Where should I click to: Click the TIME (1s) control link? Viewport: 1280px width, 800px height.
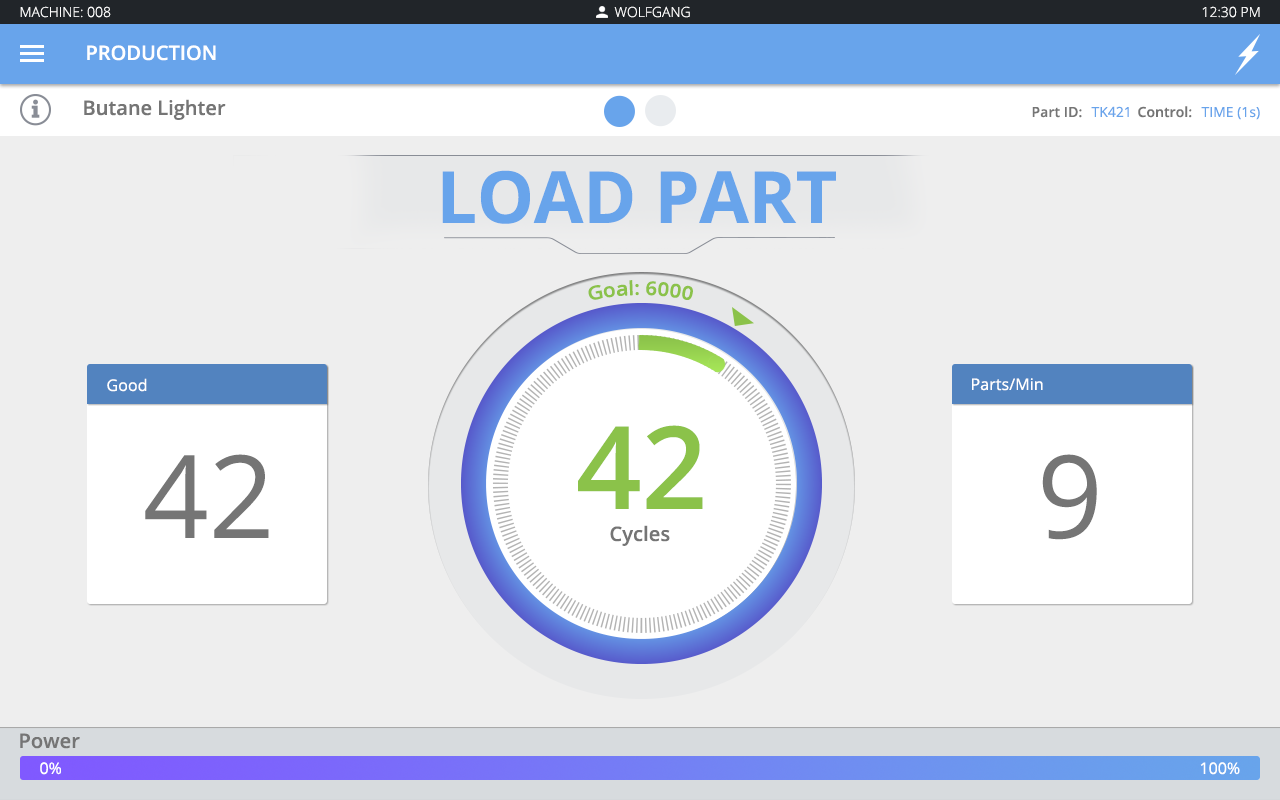[x=1230, y=112]
